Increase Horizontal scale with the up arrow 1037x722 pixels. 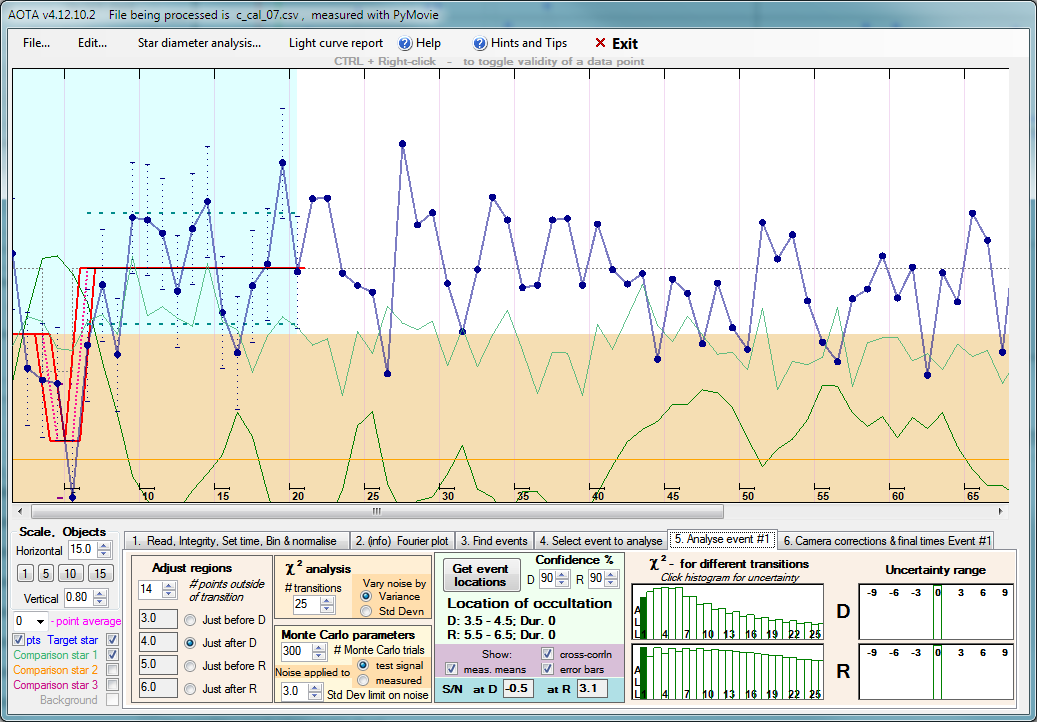pos(104,546)
